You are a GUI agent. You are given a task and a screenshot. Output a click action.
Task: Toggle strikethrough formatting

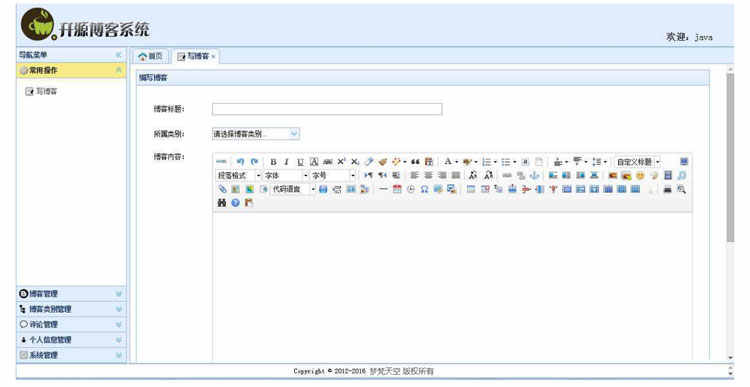pyautogui.click(x=328, y=162)
